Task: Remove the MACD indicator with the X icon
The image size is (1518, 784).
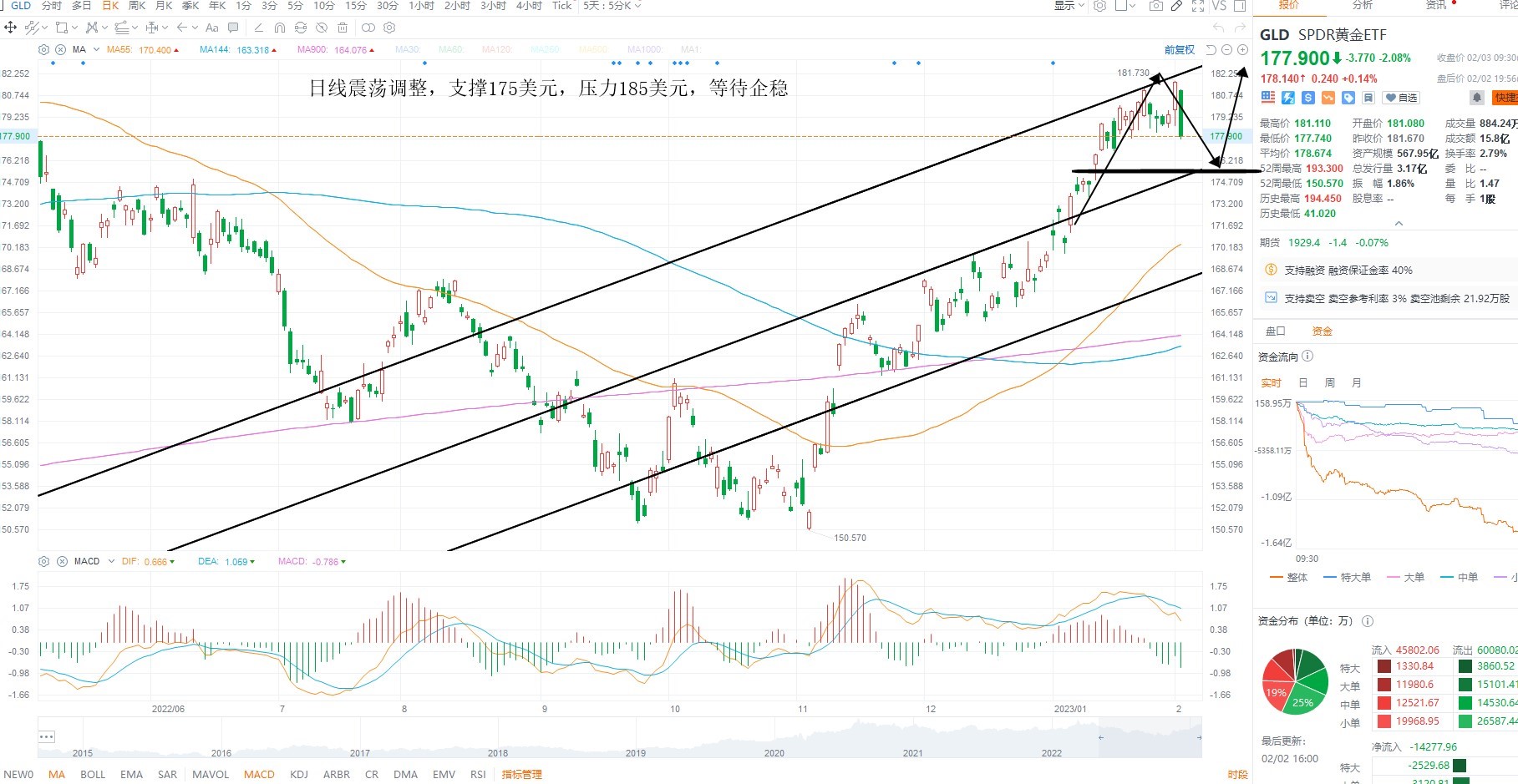Action: (x=62, y=561)
